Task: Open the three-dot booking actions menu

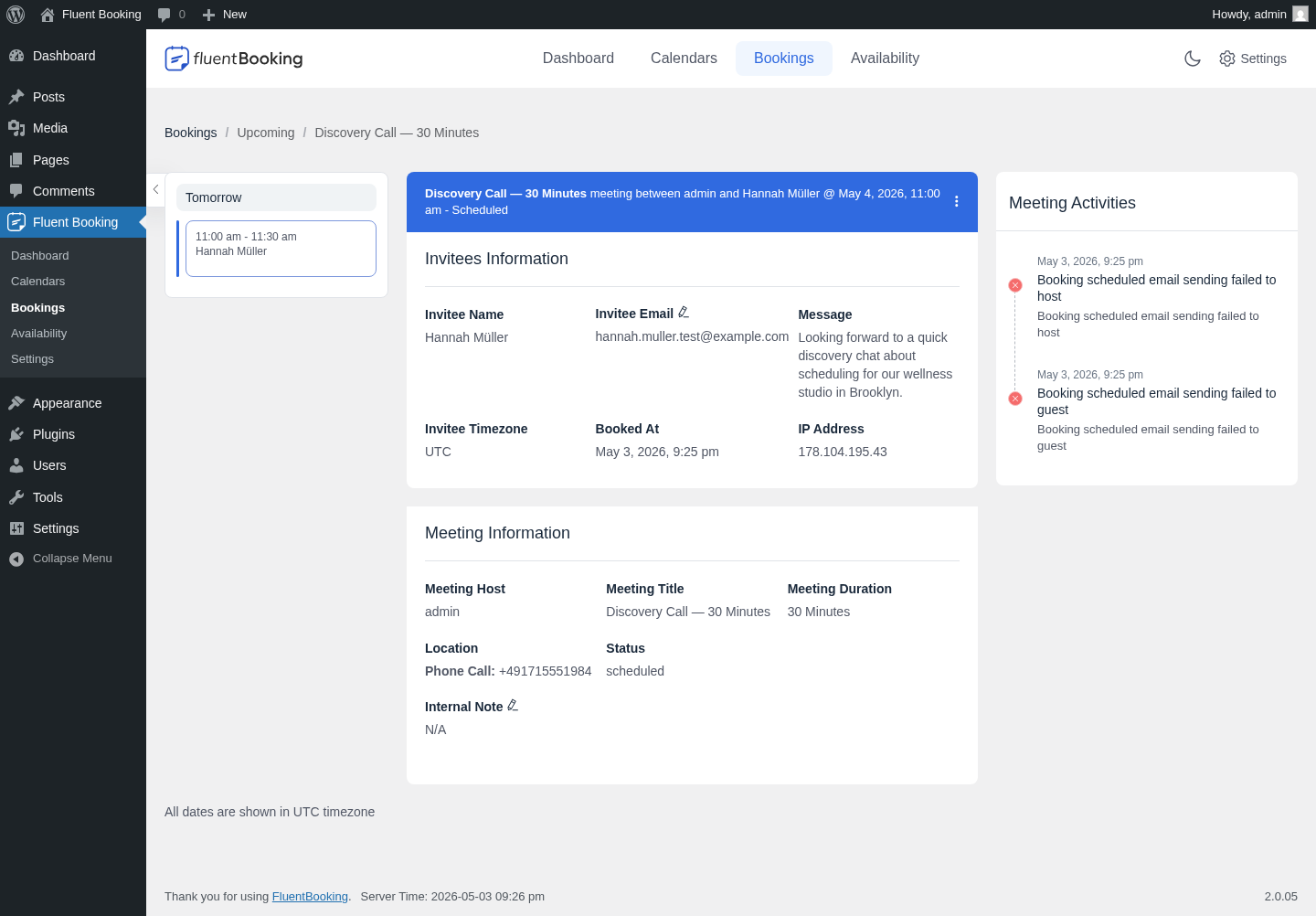Action: [957, 201]
